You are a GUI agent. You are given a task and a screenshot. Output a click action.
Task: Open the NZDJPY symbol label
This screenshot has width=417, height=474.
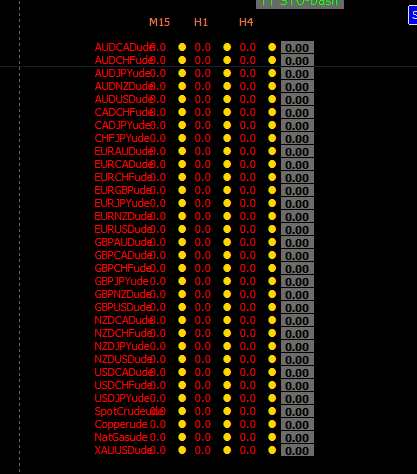122,346
